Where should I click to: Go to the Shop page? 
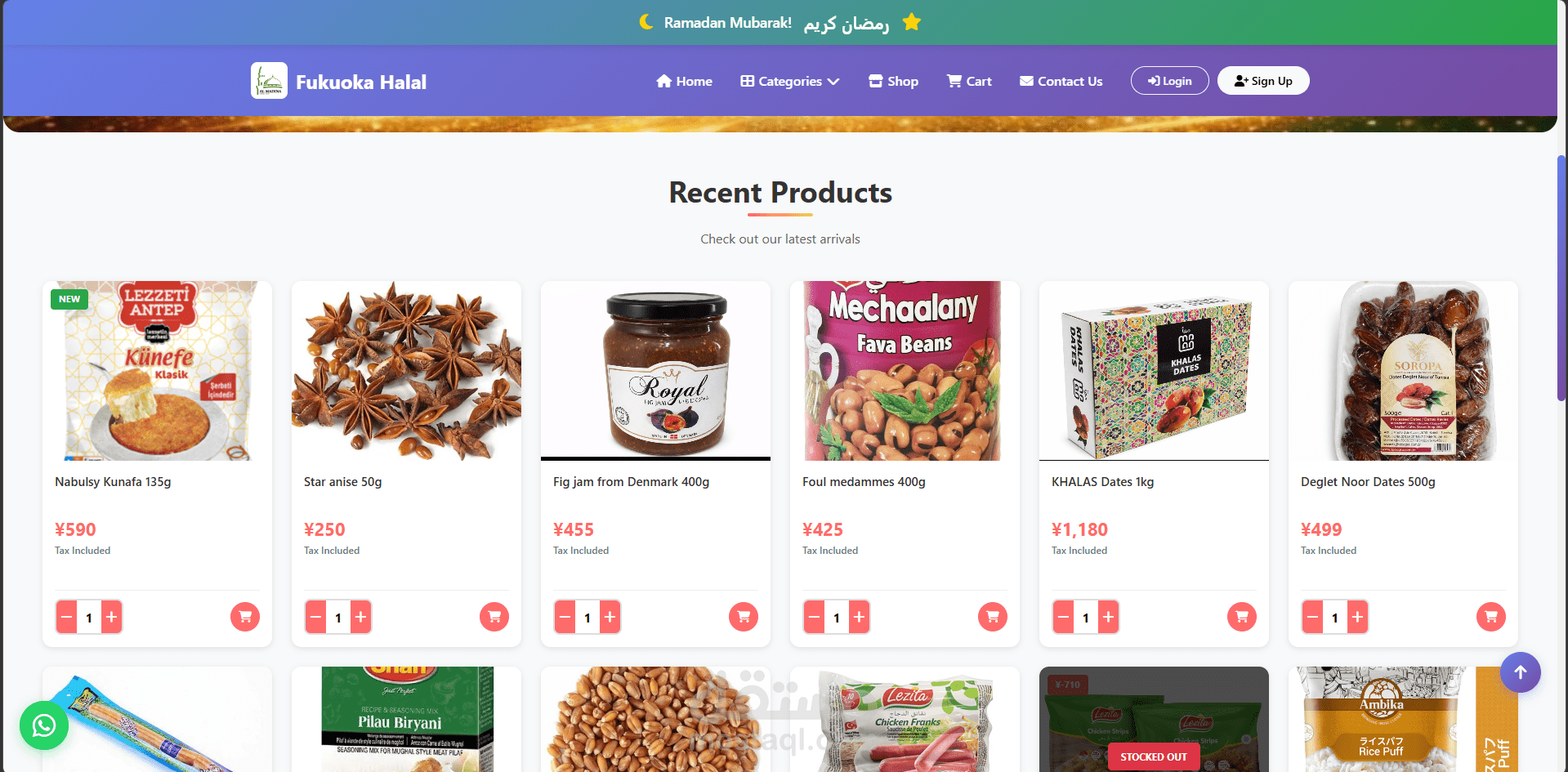tap(894, 81)
